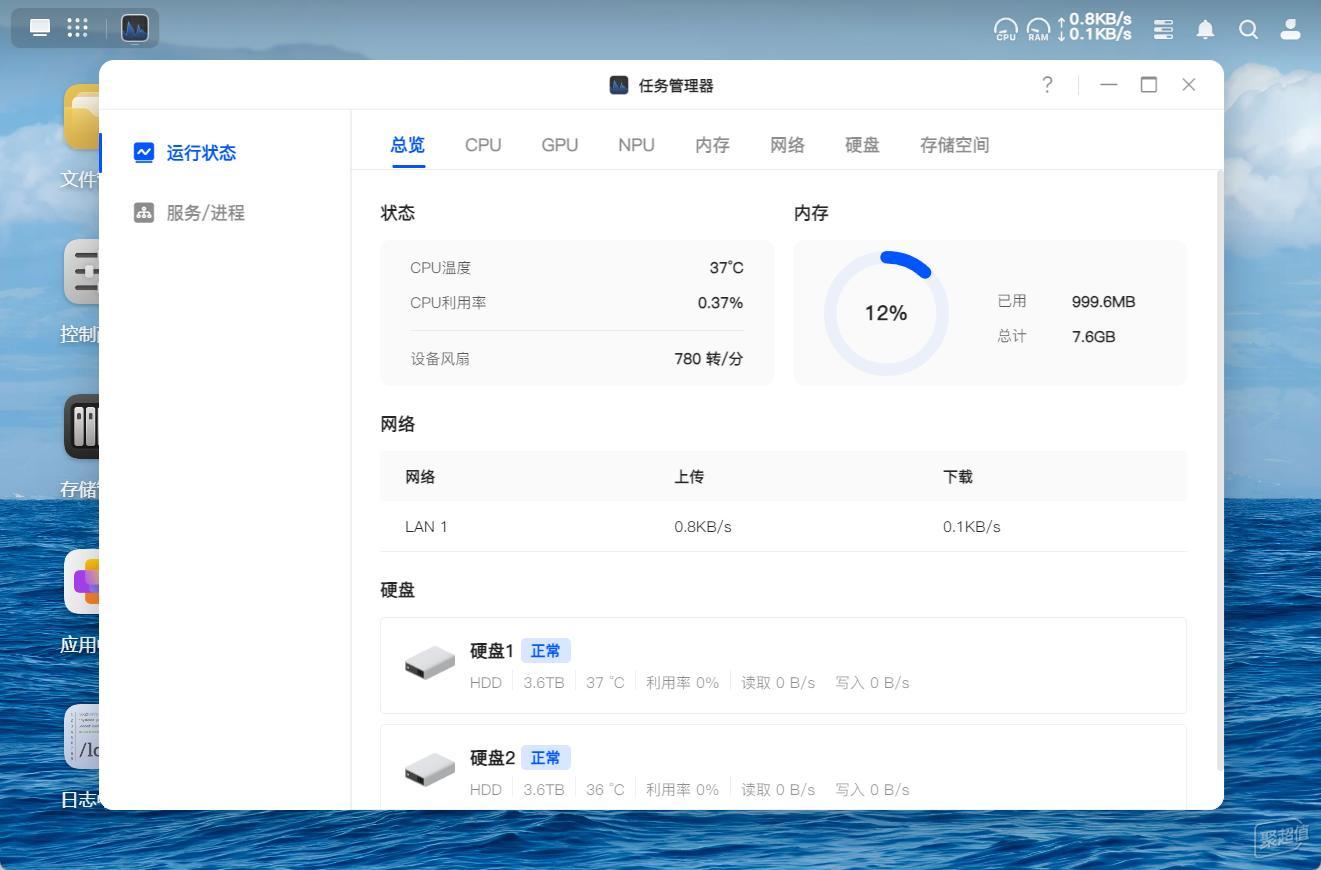The height and width of the screenshot is (870, 1321).
Task: Click the CPU利用率 0.37% value
Action: (x=720, y=302)
